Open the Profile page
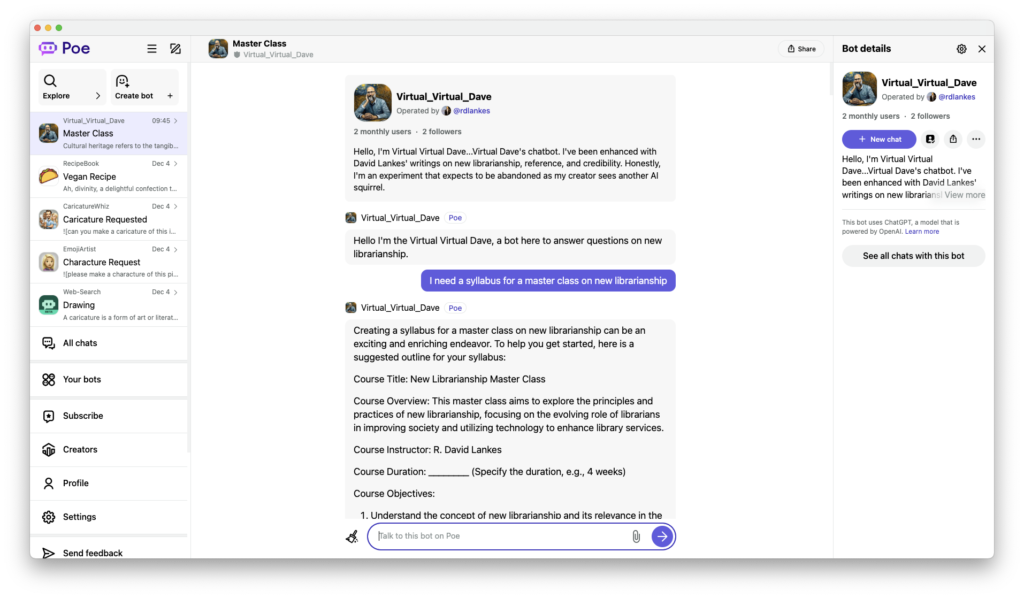The width and height of the screenshot is (1024, 598). click(108, 483)
